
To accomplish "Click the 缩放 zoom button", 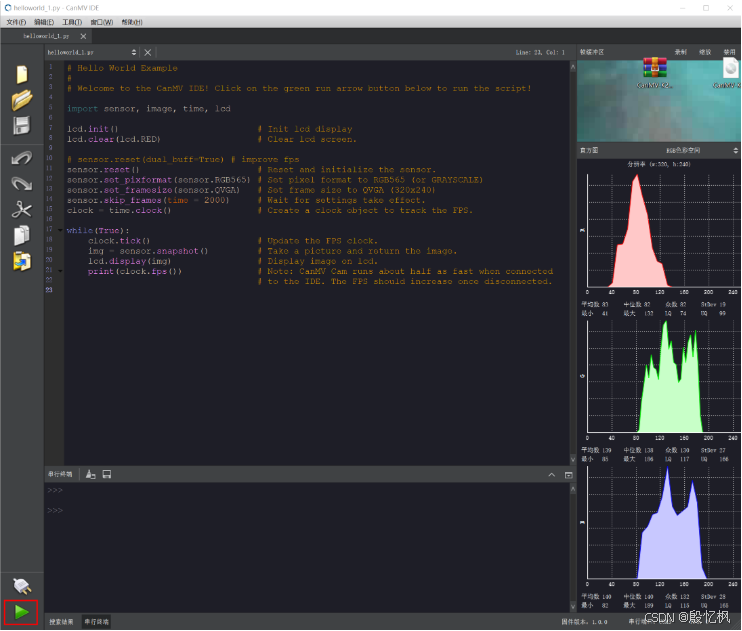I will [705, 52].
